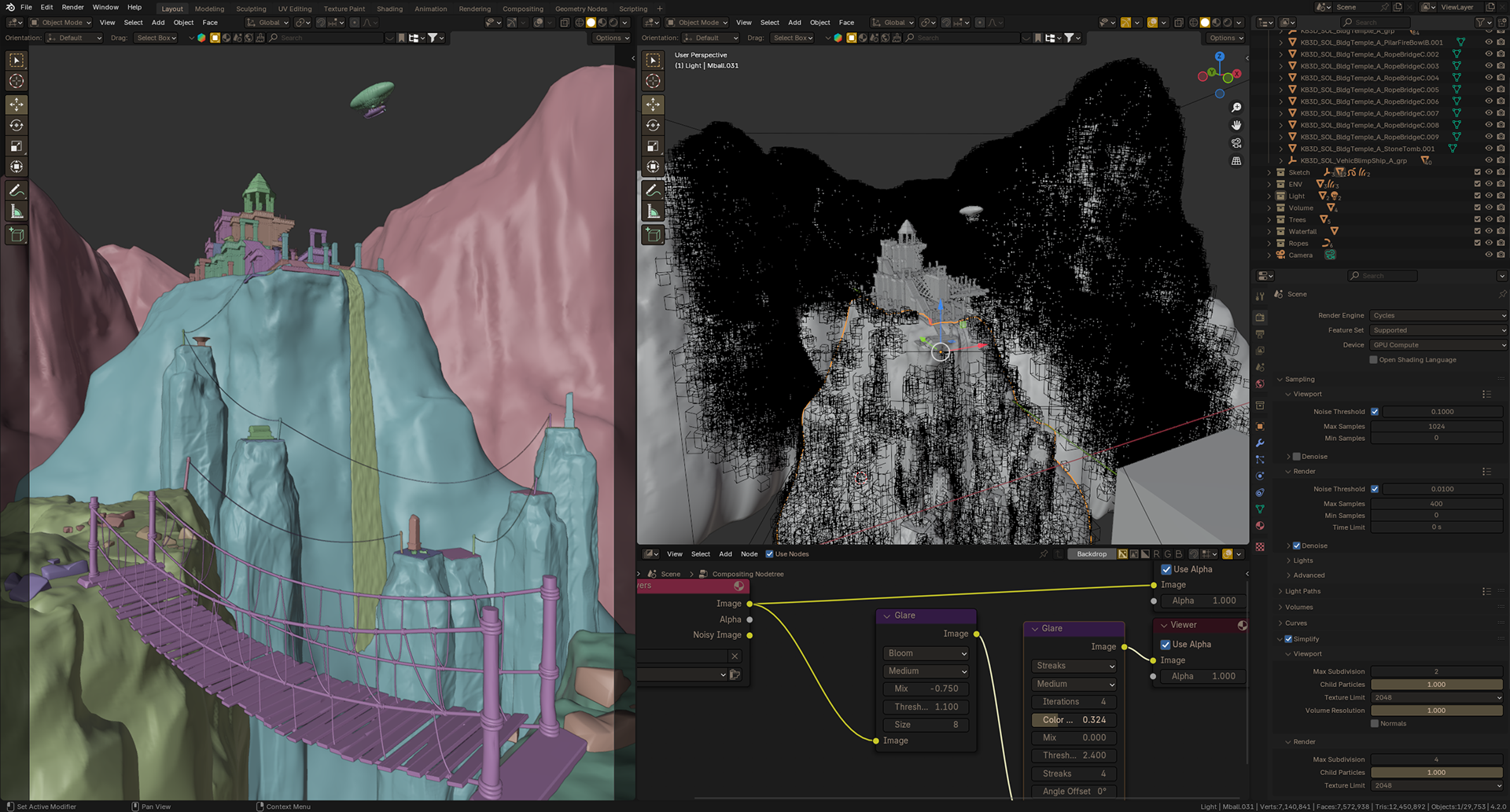Image resolution: width=1510 pixels, height=812 pixels.
Task: Hide the Camera object eye icon
Action: click(1489, 255)
